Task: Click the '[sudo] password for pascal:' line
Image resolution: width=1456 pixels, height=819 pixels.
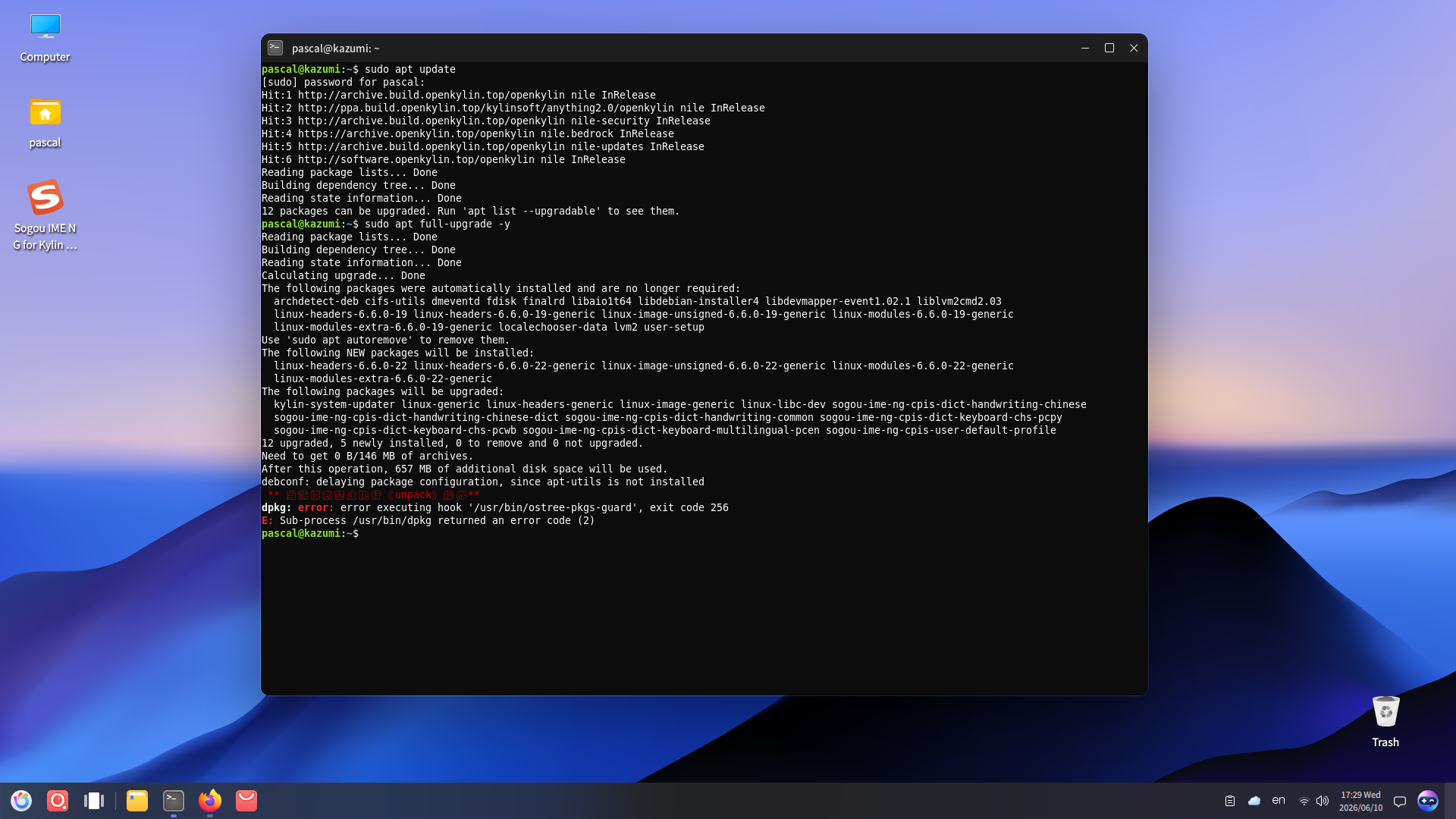Action: point(344,82)
